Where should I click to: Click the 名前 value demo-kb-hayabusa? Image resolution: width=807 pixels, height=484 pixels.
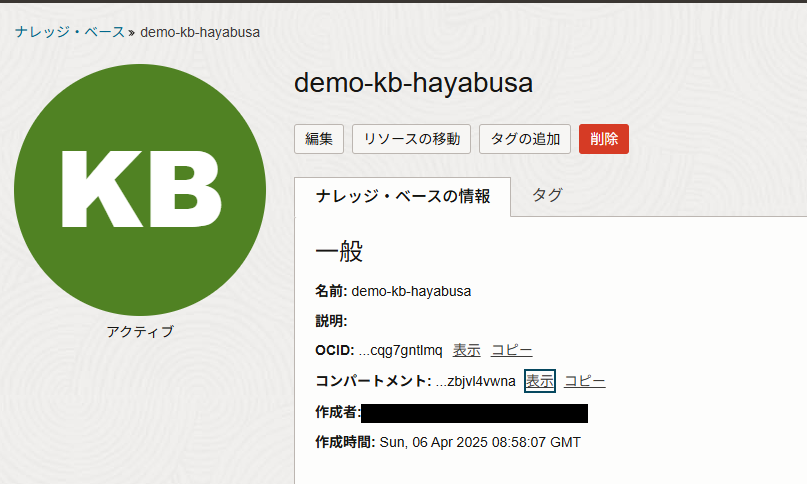[411, 291]
